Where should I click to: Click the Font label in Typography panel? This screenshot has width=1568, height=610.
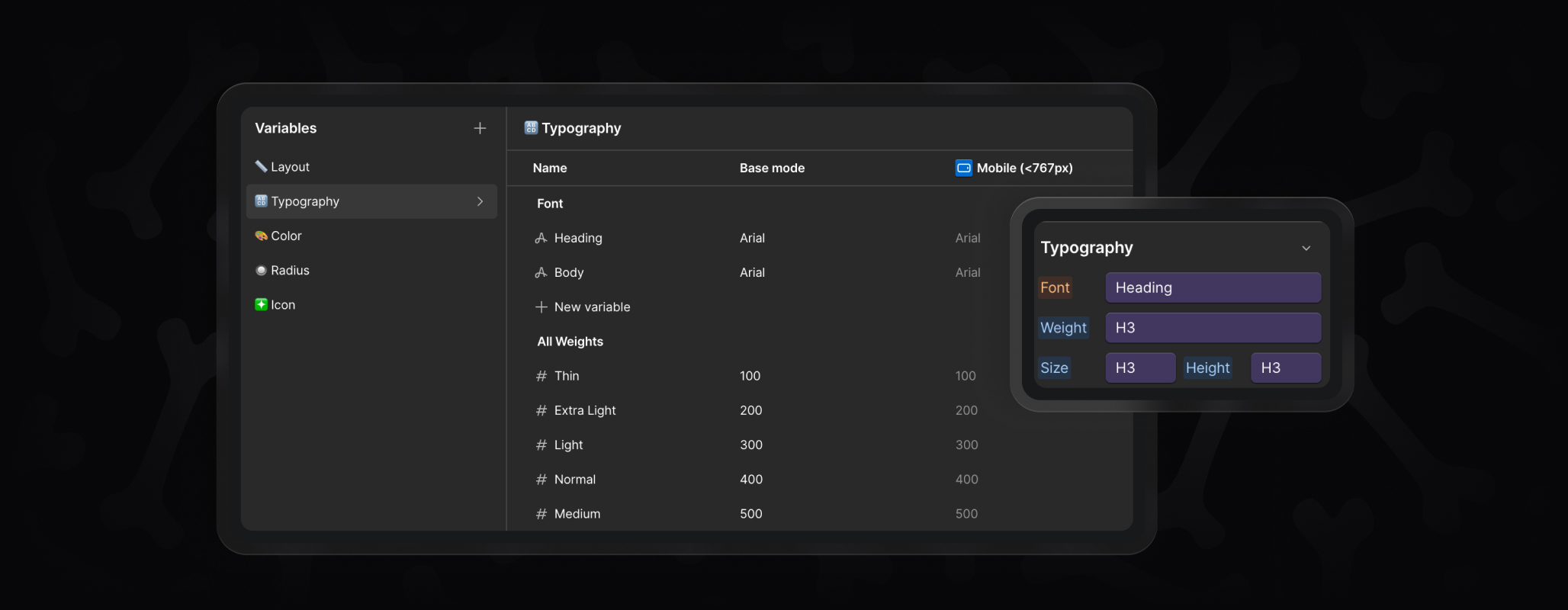[1055, 287]
